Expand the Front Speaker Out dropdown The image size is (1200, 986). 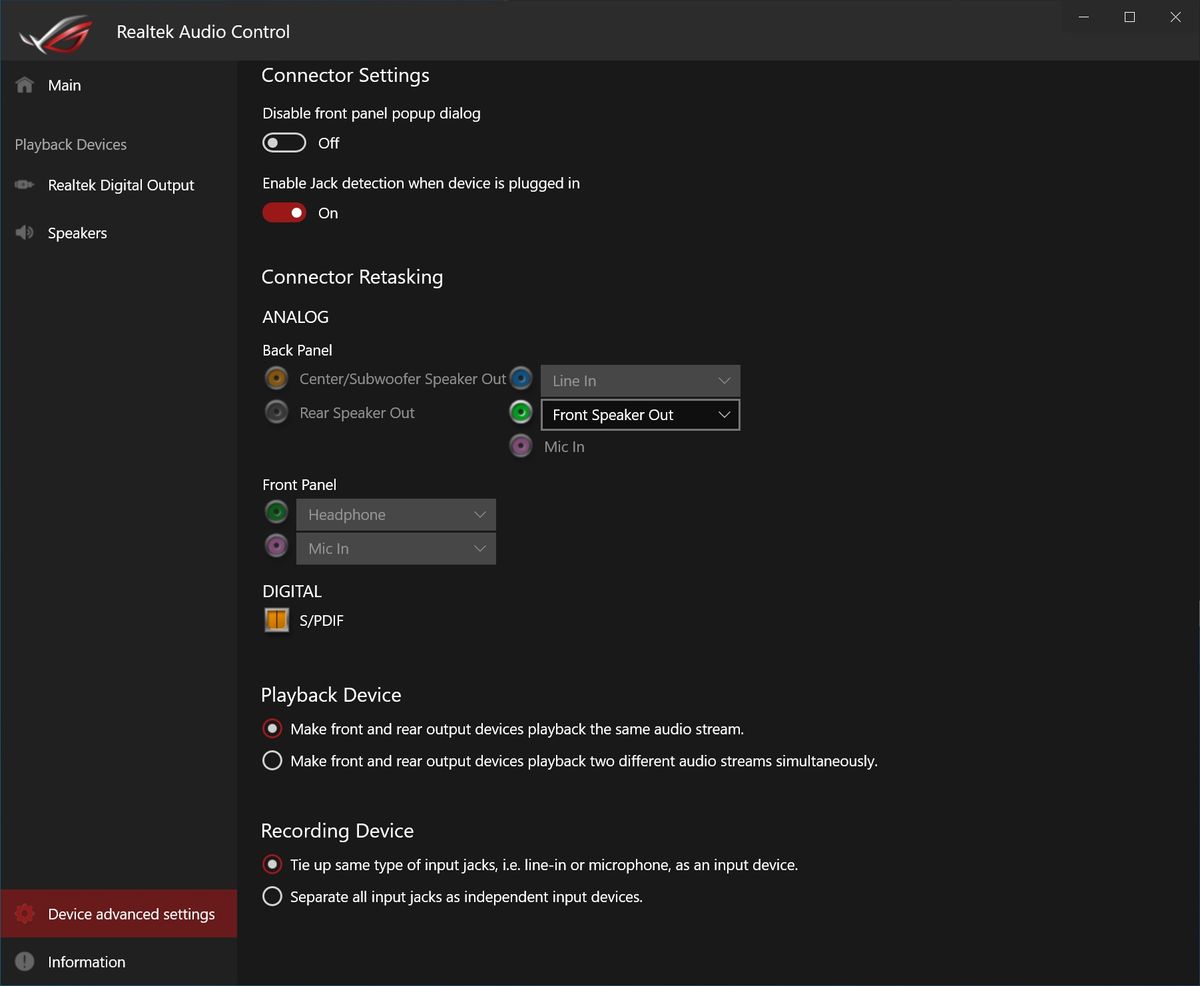click(640, 415)
